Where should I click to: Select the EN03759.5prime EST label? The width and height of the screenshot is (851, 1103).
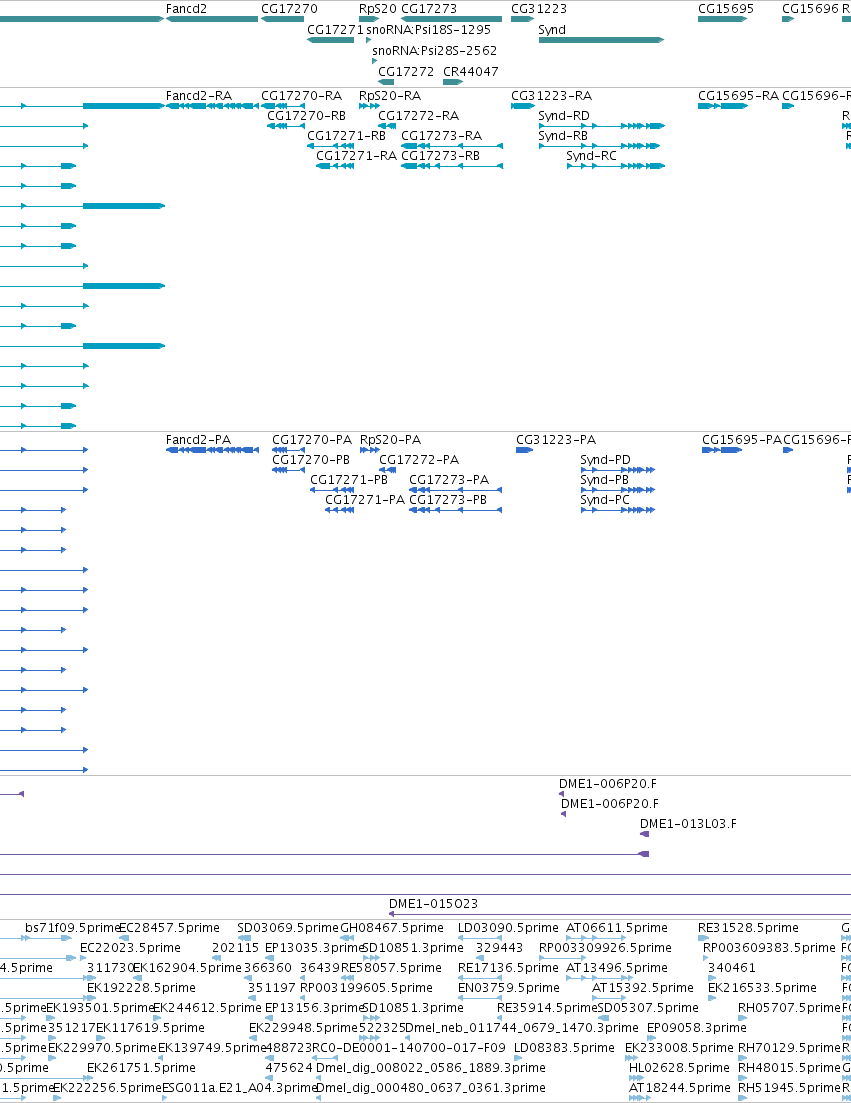508,988
